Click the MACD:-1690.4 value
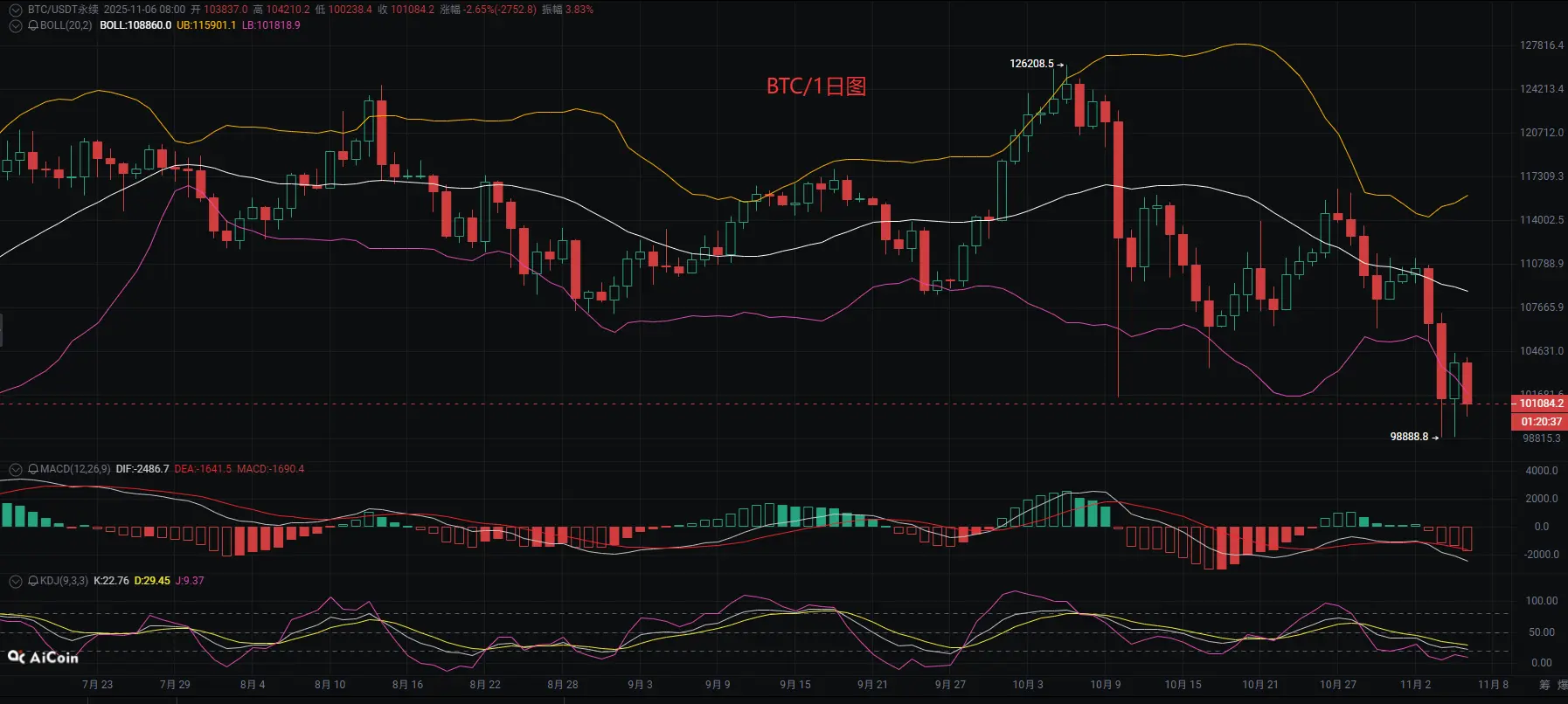The image size is (1568, 704). (271, 469)
